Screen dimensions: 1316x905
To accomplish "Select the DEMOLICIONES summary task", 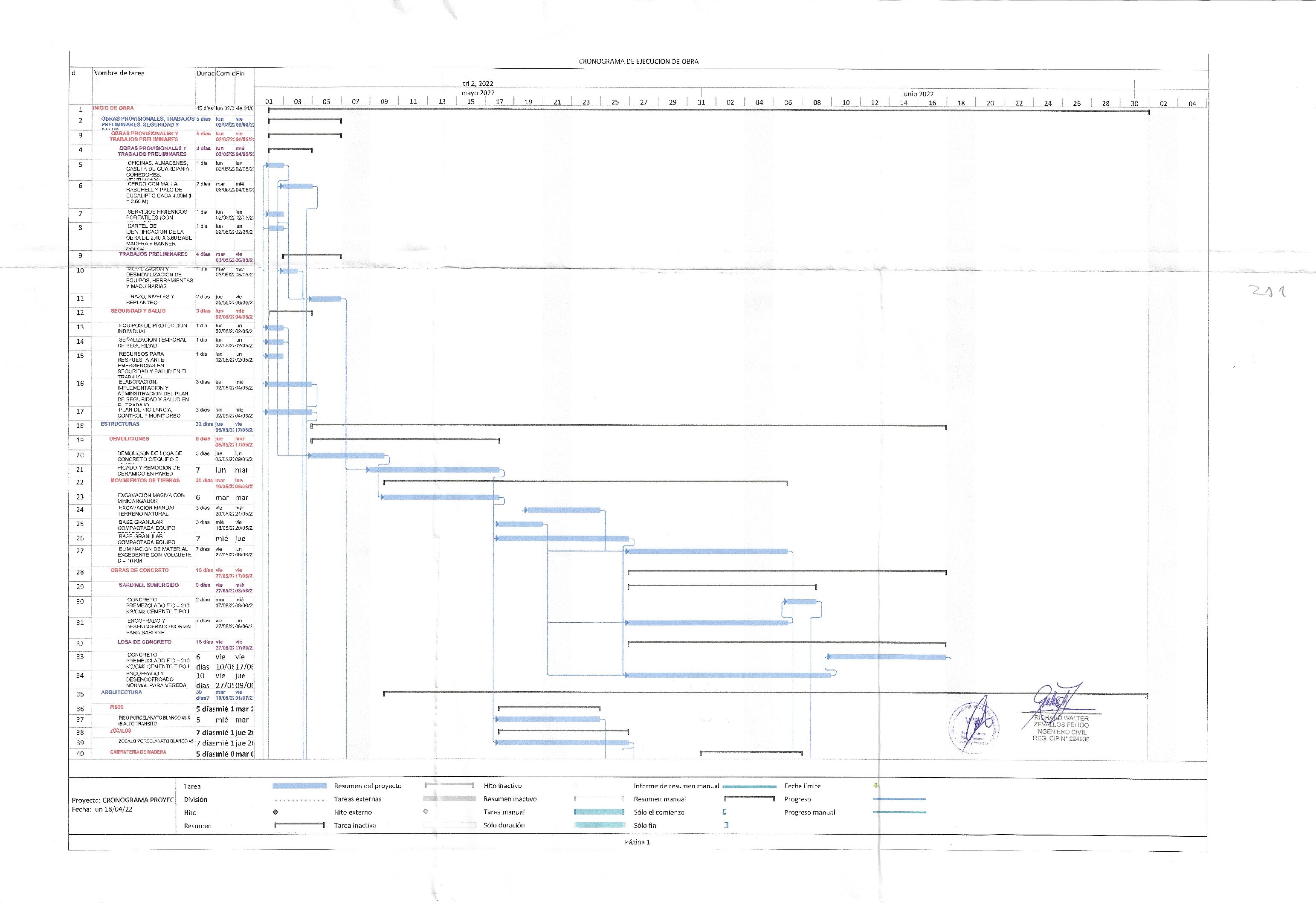I will pyautogui.click(x=129, y=439).
